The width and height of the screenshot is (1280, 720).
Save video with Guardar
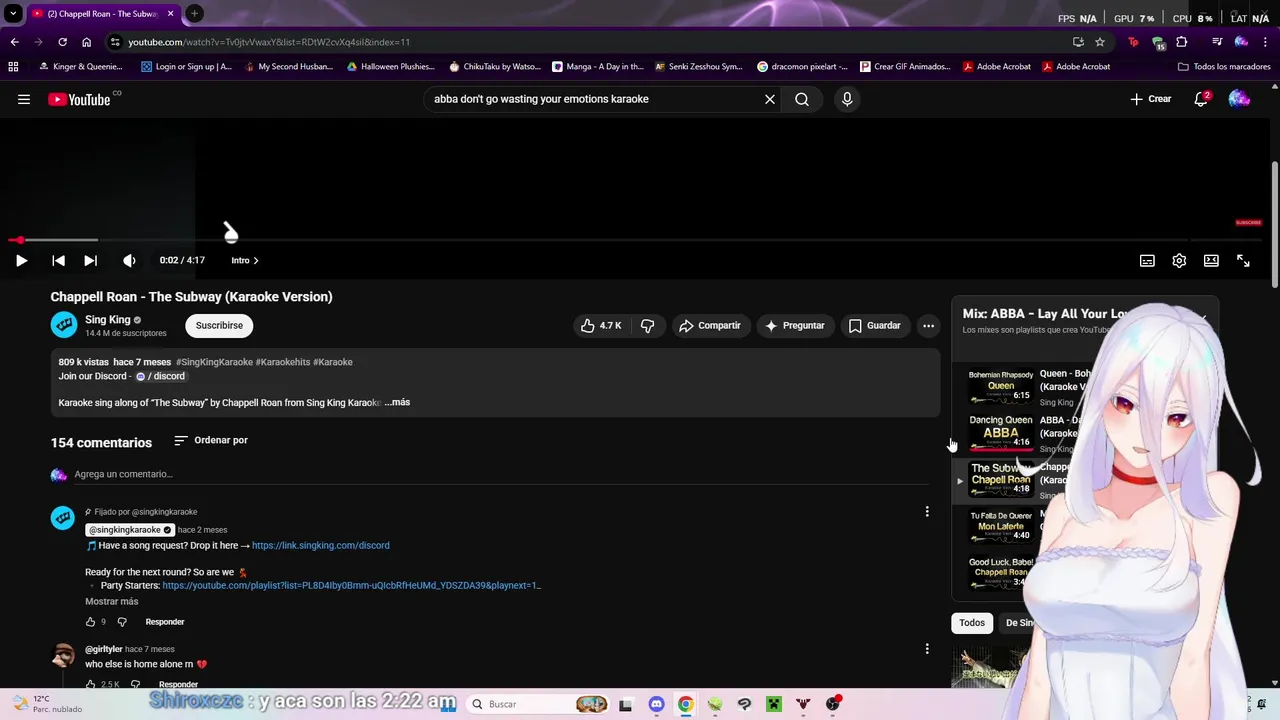click(874, 325)
